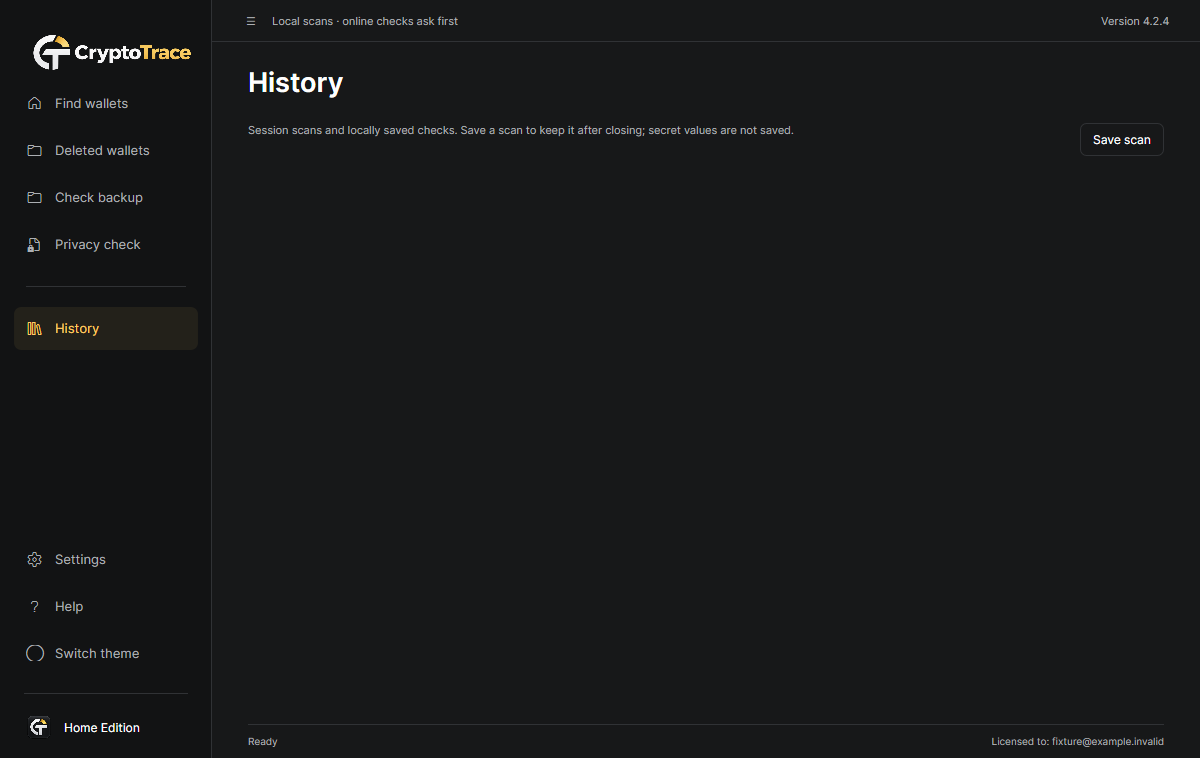Click the Help question mark icon
The height and width of the screenshot is (758, 1200).
[x=35, y=606]
